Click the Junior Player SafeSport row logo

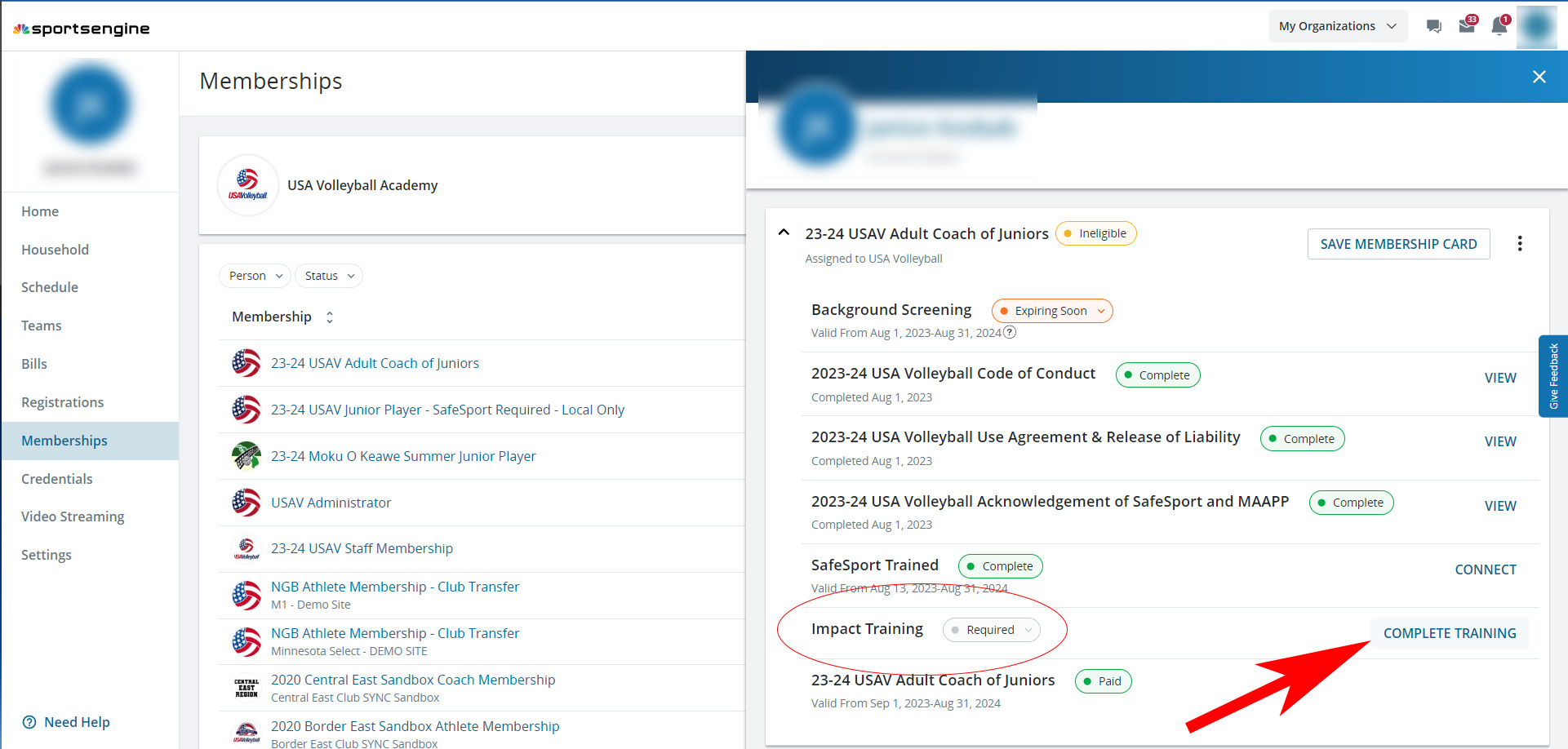[247, 410]
